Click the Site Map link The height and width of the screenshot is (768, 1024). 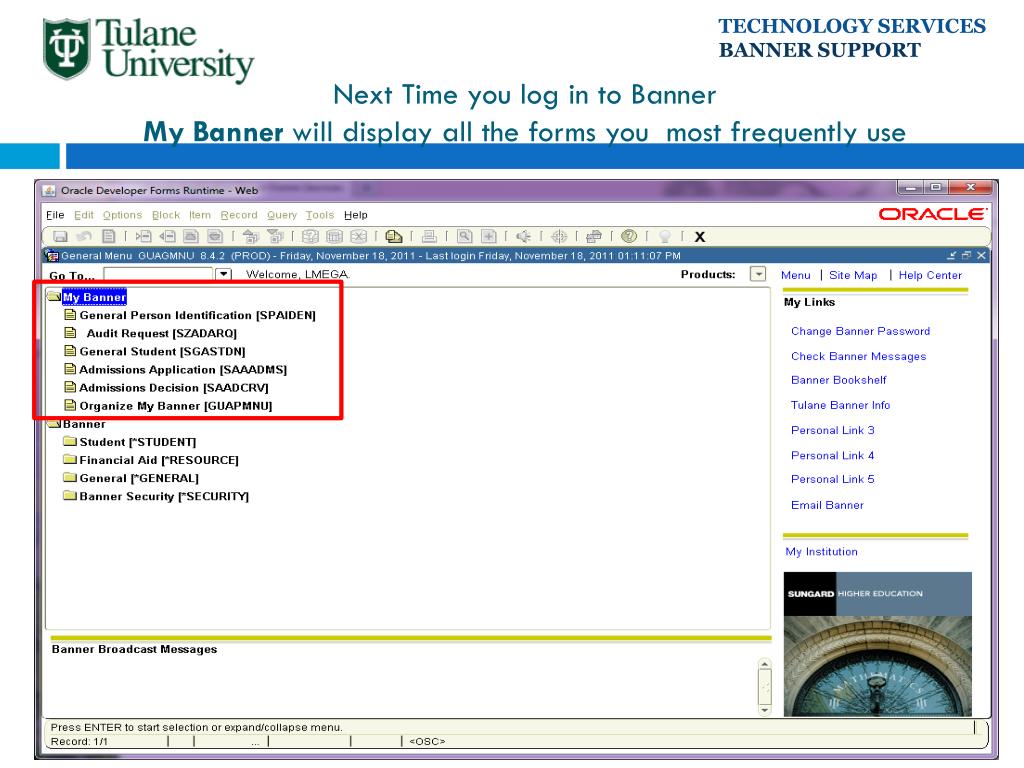click(x=853, y=276)
